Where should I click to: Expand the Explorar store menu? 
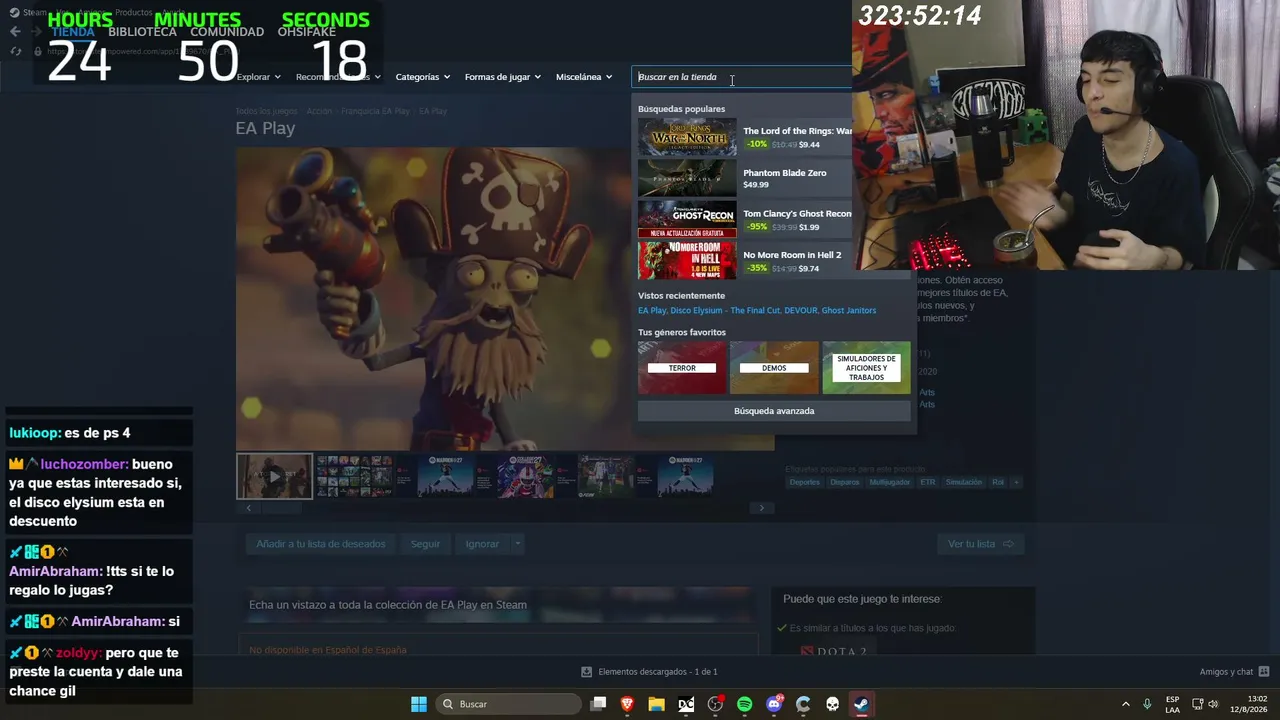click(259, 77)
